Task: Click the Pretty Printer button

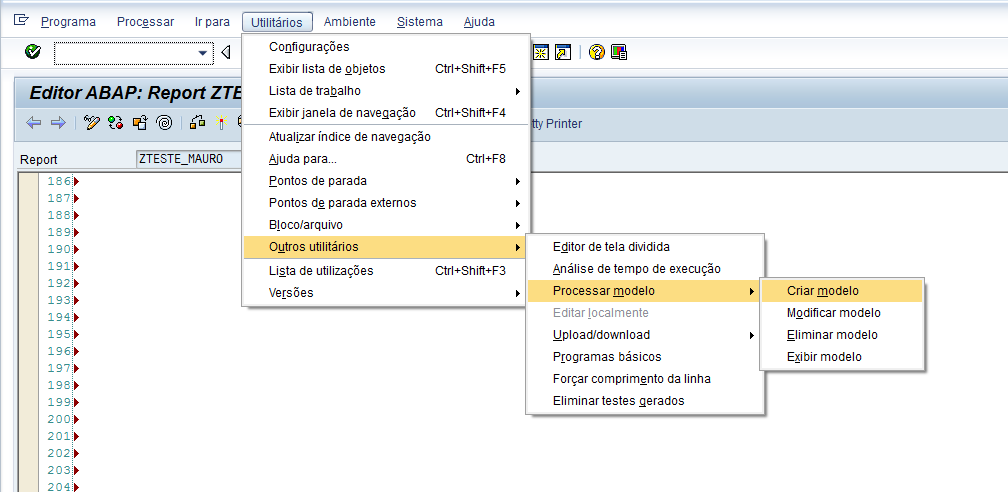Action: coord(556,124)
